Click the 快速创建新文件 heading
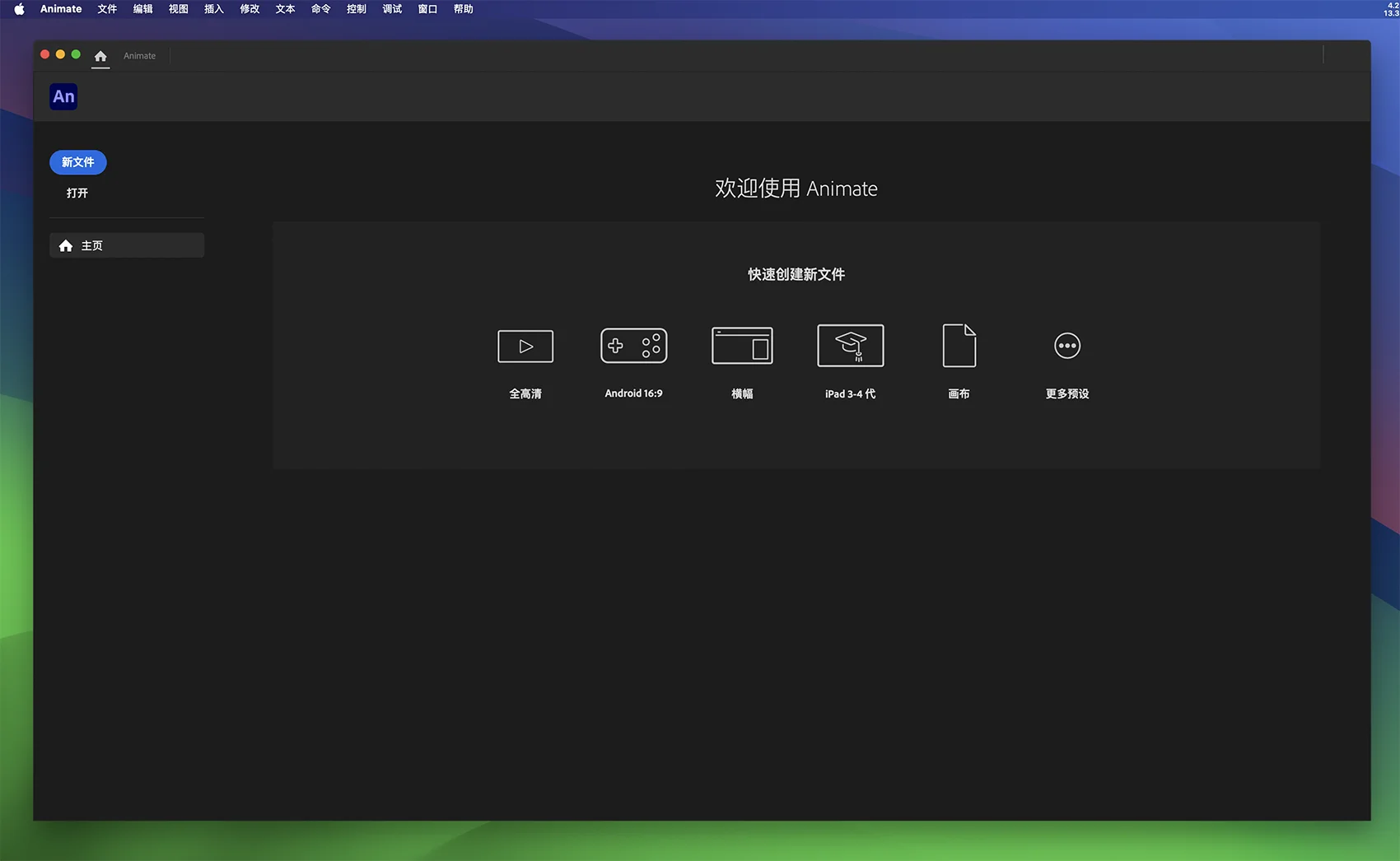This screenshot has width=1400, height=861. click(x=796, y=274)
